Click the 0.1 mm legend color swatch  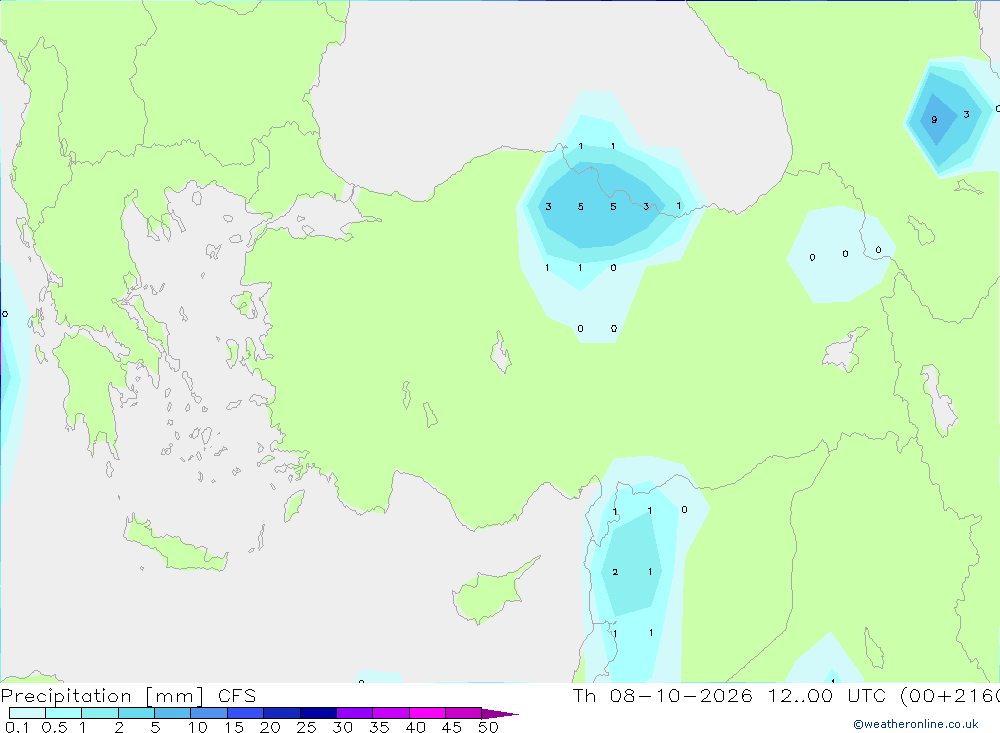27,713
